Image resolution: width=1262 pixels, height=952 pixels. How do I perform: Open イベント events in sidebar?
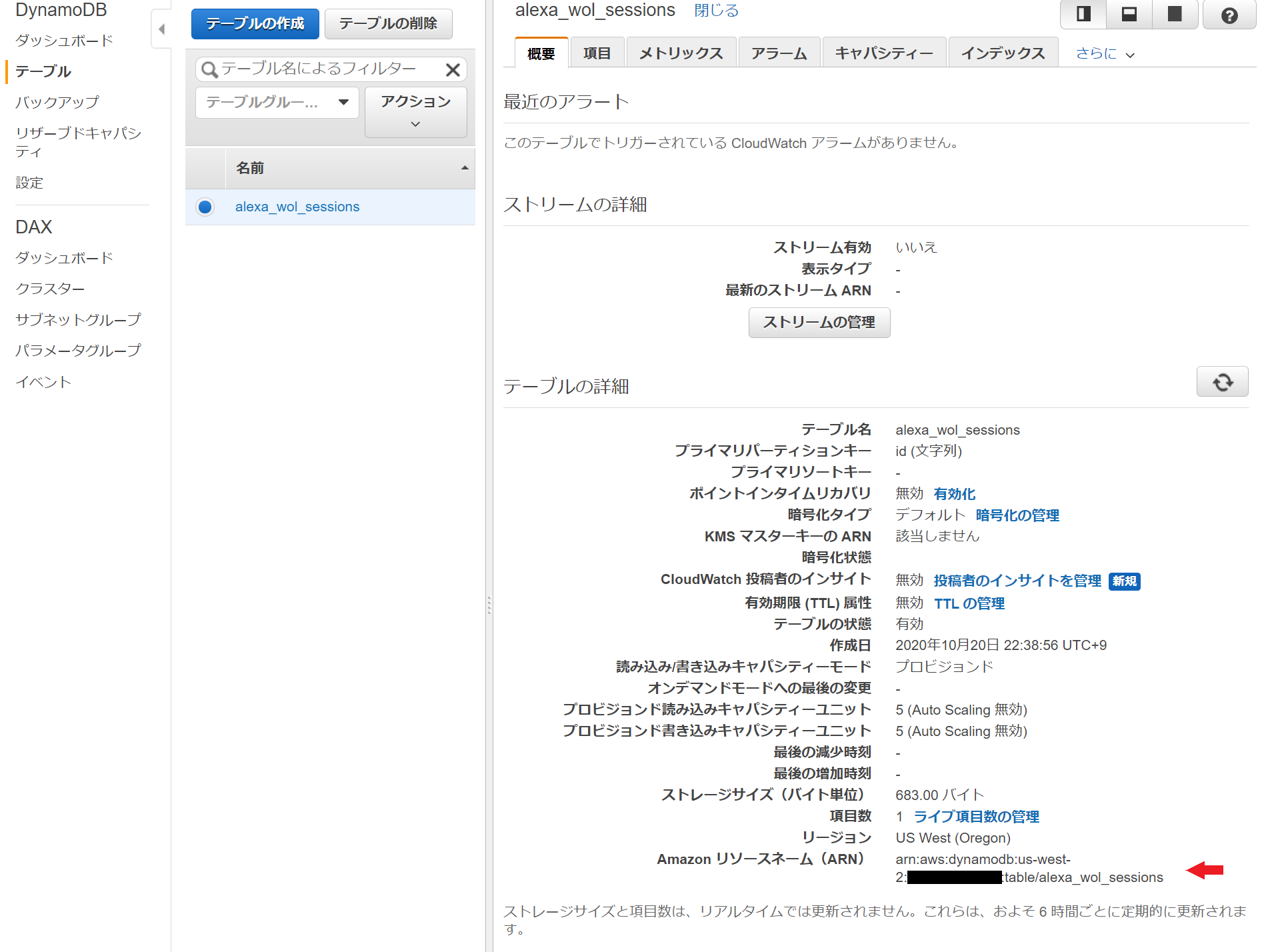[43, 382]
